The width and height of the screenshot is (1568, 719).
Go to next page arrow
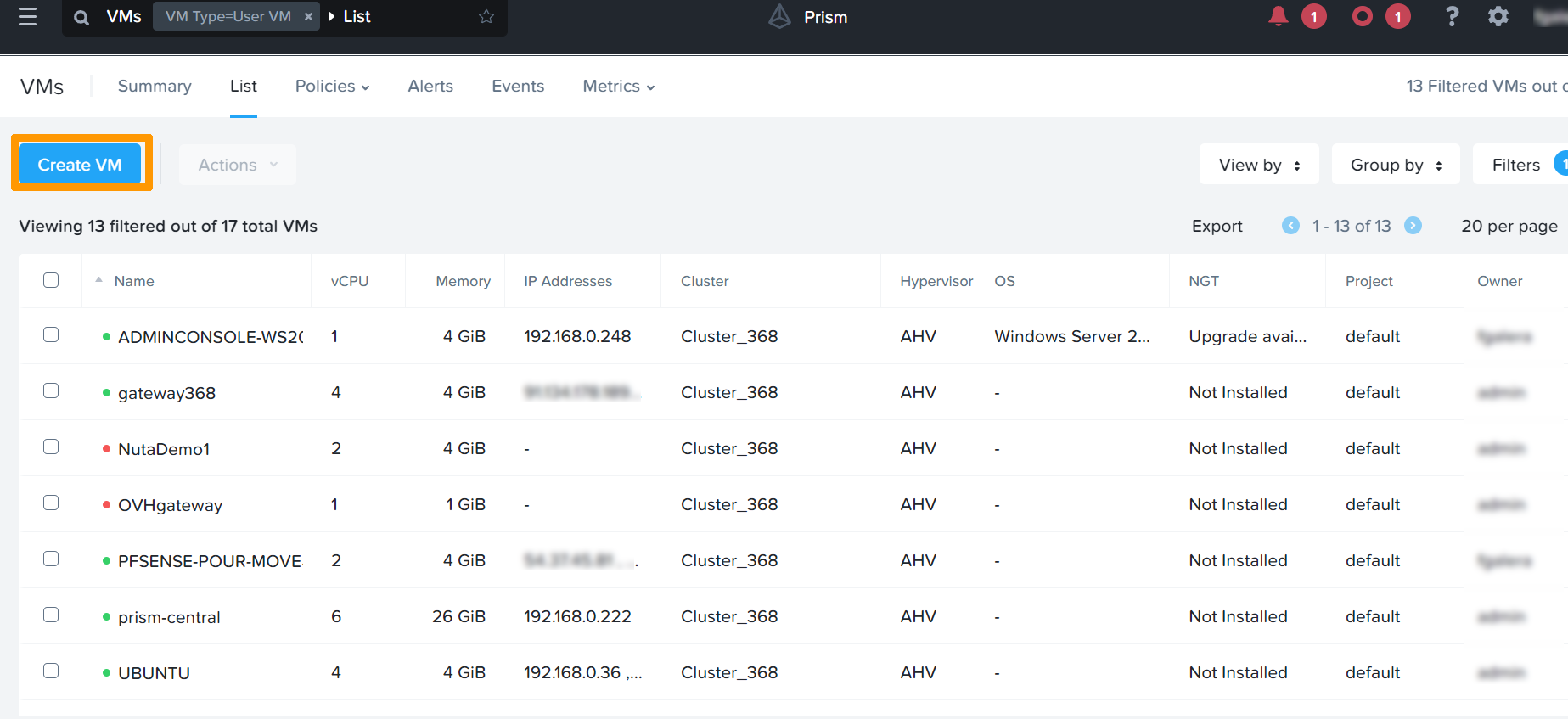tap(1413, 226)
